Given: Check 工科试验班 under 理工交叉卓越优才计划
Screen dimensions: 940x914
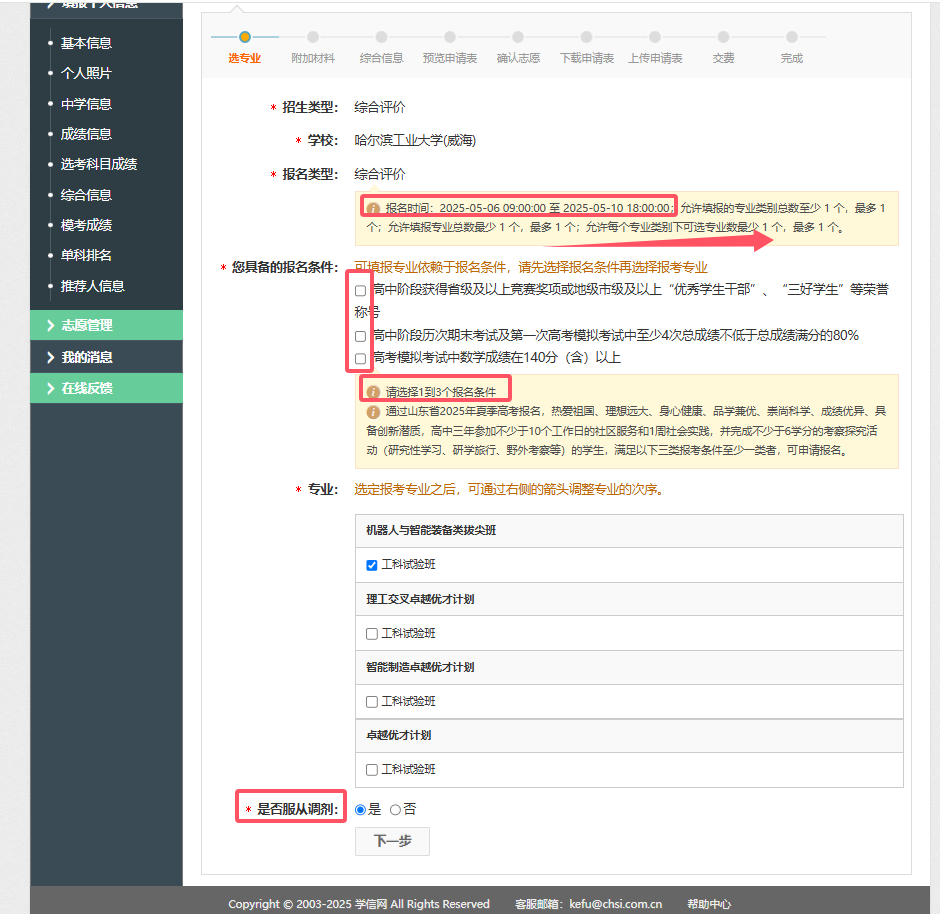Looking at the screenshot, I should [x=372, y=634].
